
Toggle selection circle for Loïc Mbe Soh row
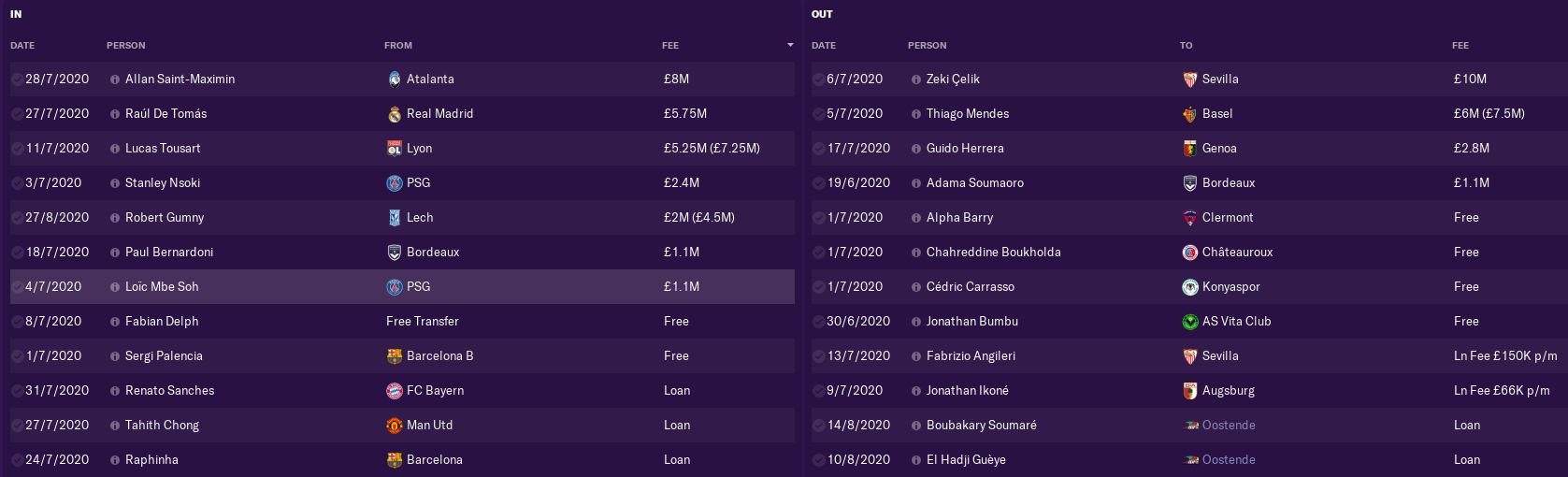point(17,287)
